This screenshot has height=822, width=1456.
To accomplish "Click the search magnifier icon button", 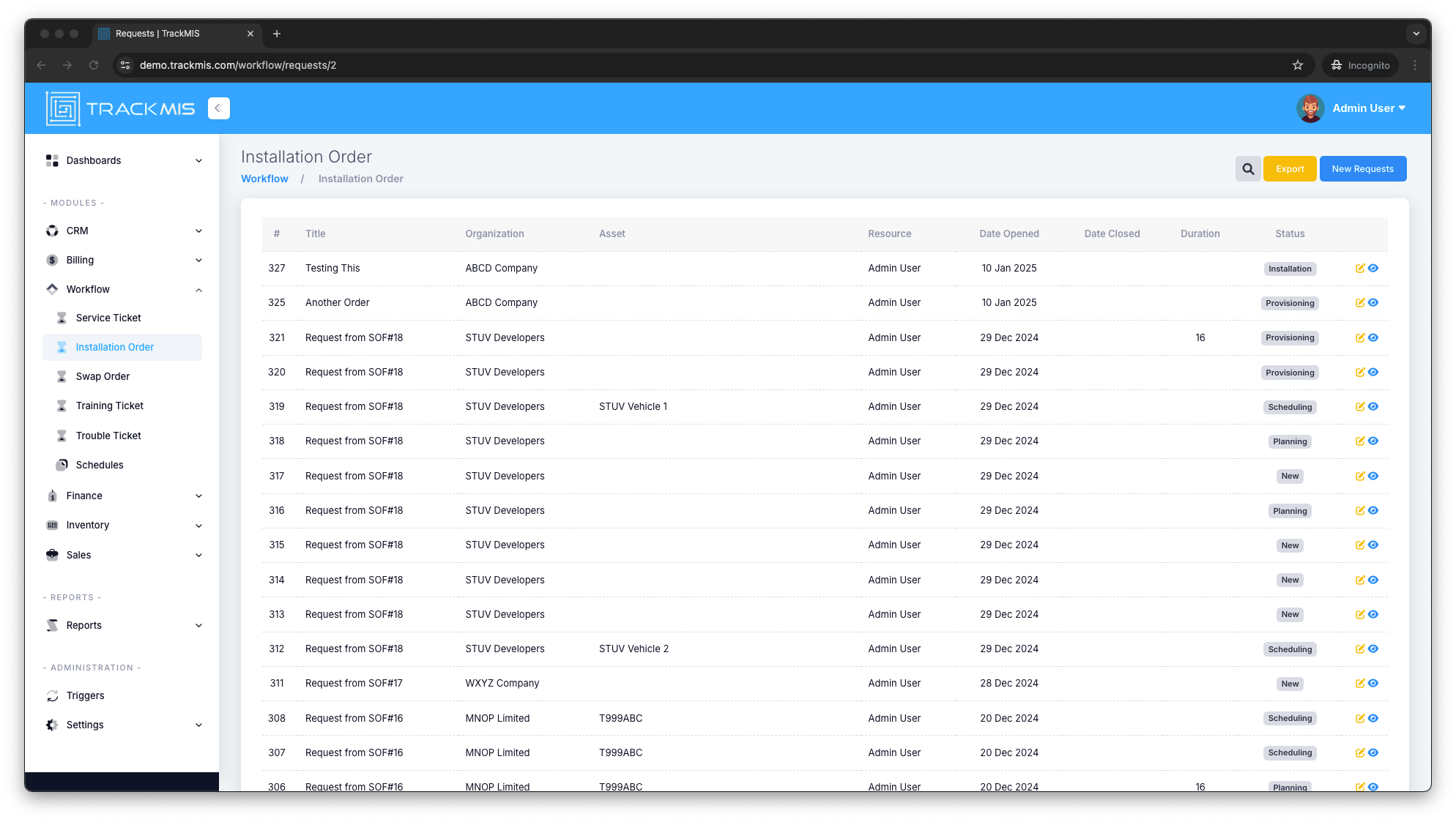I will tap(1248, 169).
